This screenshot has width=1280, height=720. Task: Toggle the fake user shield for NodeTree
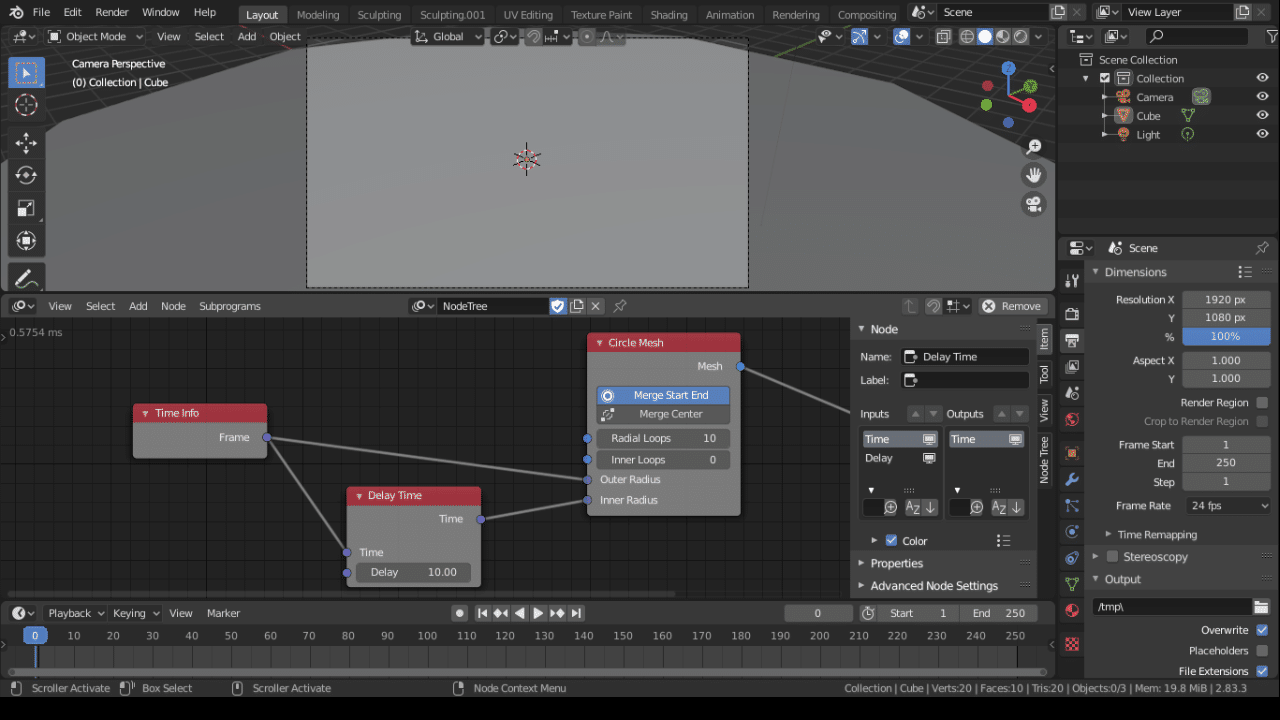pos(558,306)
